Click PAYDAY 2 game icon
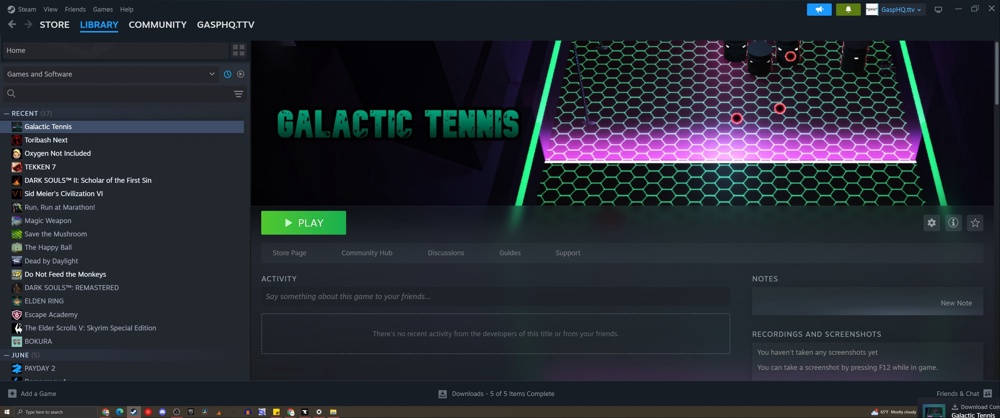 pyautogui.click(x=17, y=368)
